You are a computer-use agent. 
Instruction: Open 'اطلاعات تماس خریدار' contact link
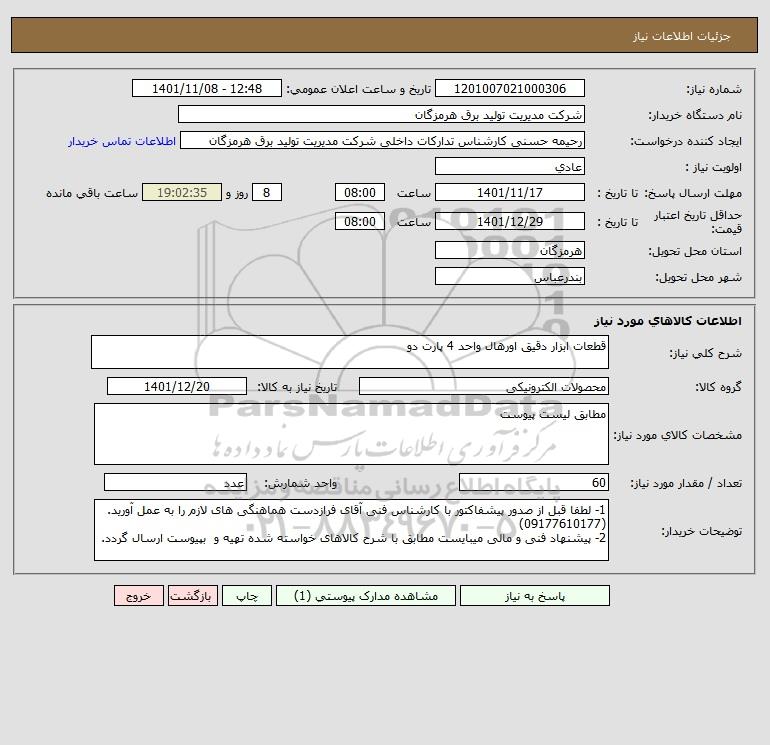[122, 141]
